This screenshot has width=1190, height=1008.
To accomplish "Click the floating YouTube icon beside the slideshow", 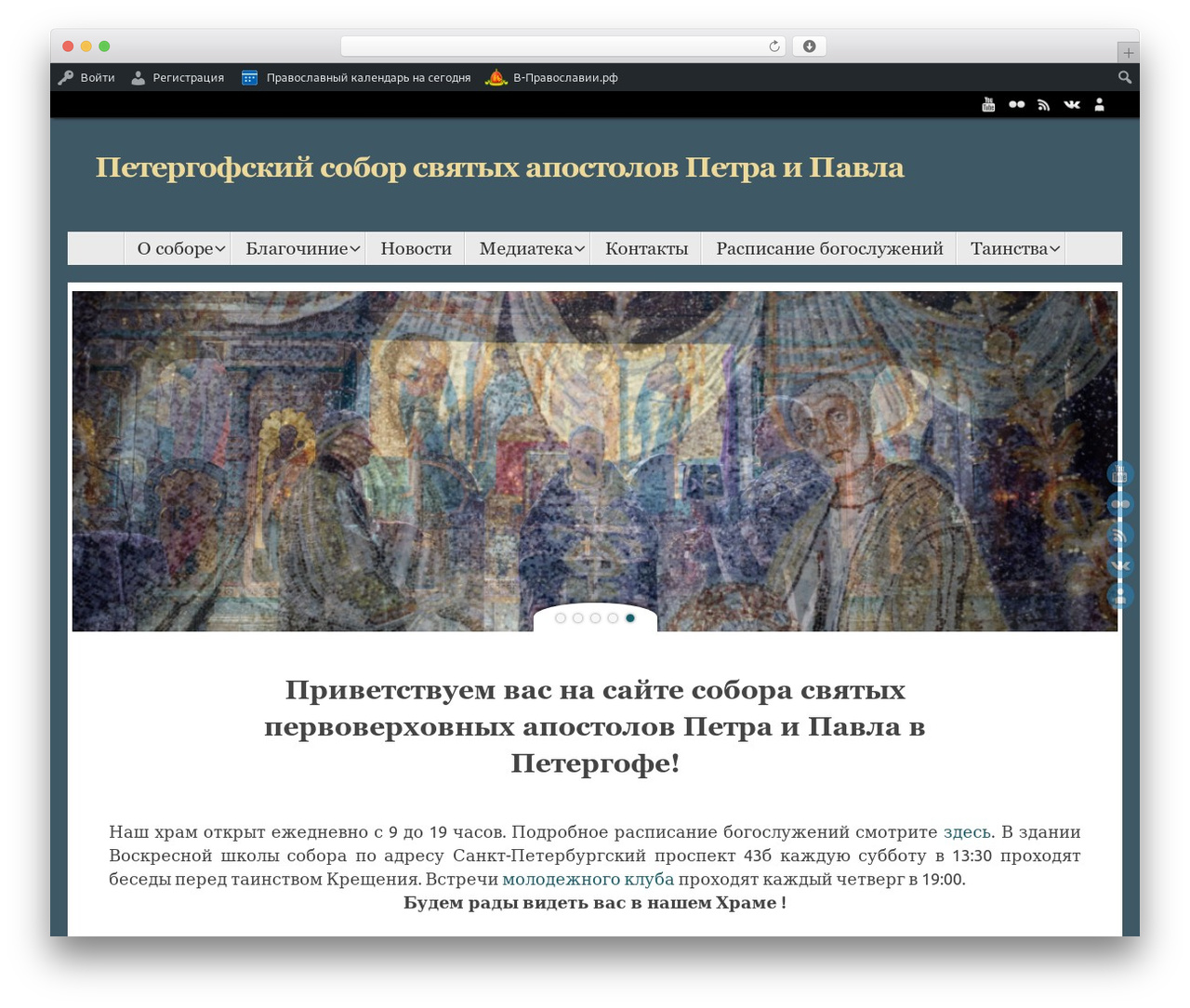I will (1120, 473).
